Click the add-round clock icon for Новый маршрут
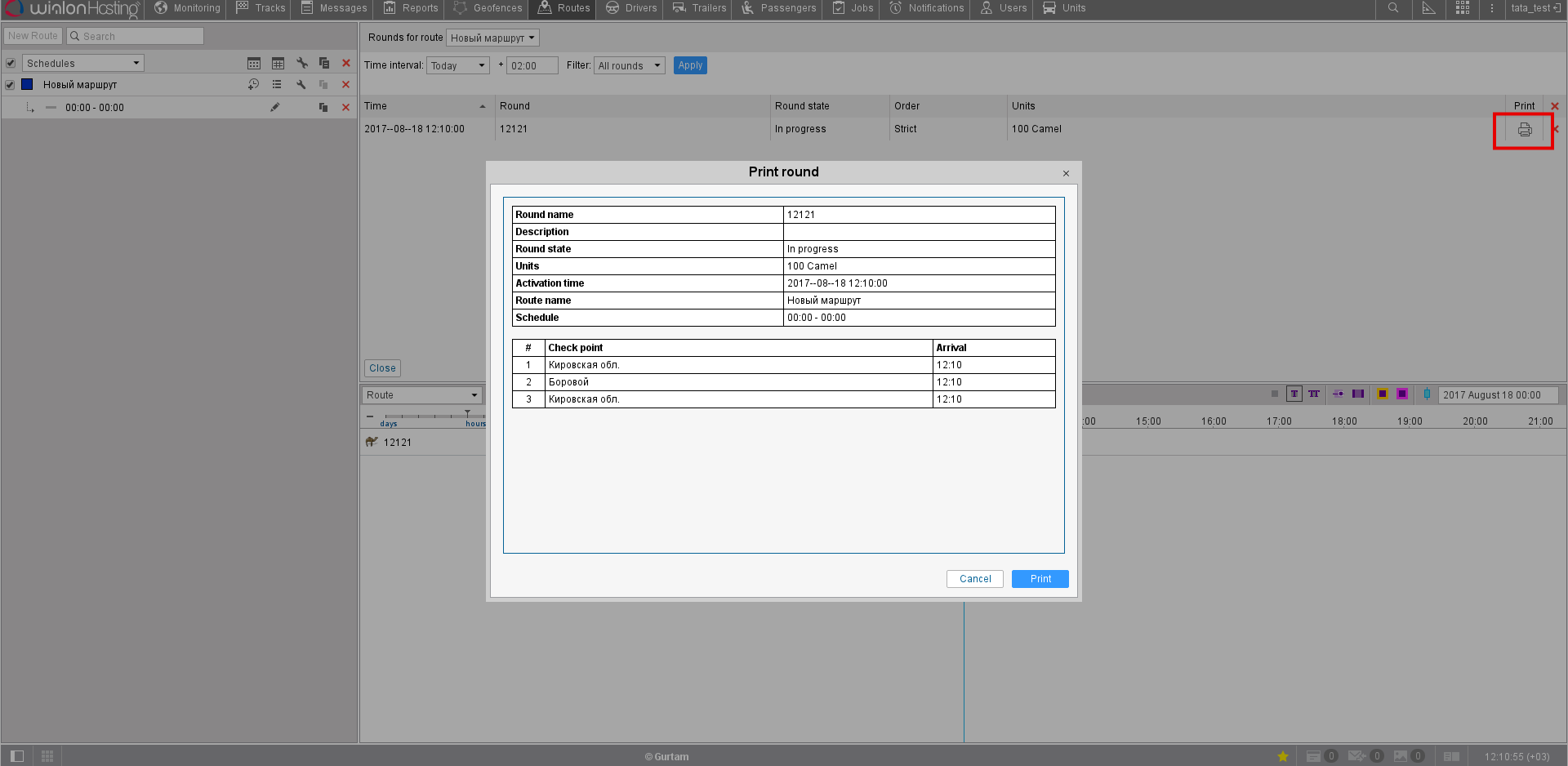1568x766 pixels. coord(254,85)
